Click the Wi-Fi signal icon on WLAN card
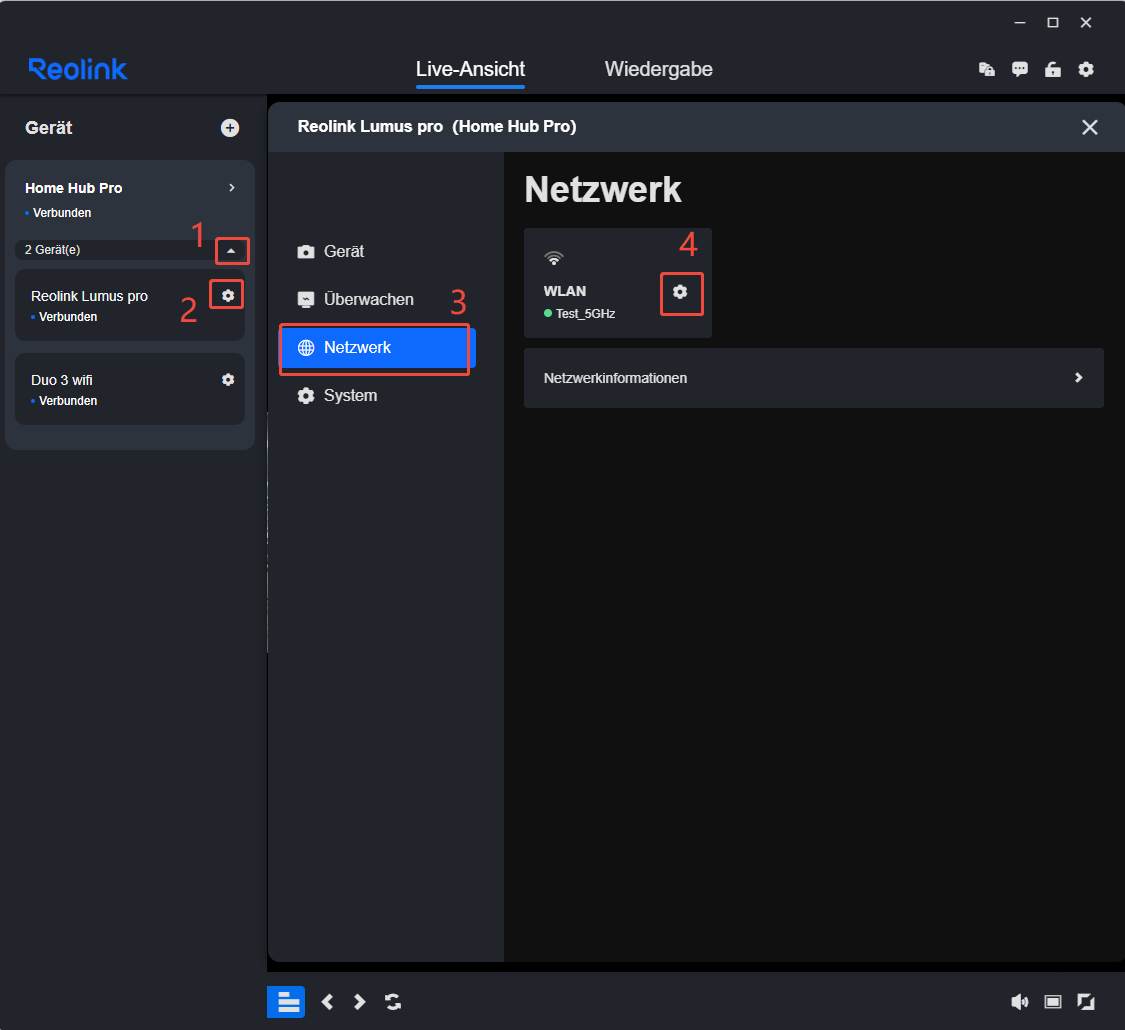The height and width of the screenshot is (1030, 1125). pos(554,258)
